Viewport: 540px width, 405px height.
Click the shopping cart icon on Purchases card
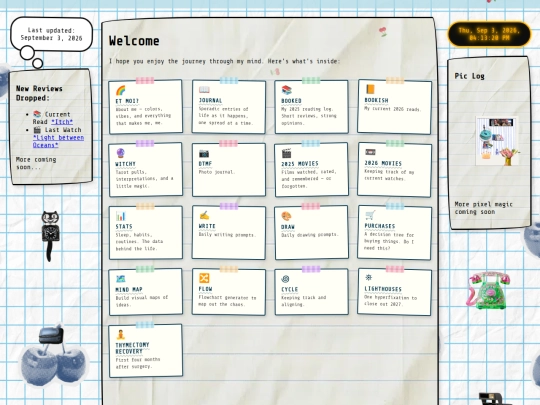(x=370, y=215)
